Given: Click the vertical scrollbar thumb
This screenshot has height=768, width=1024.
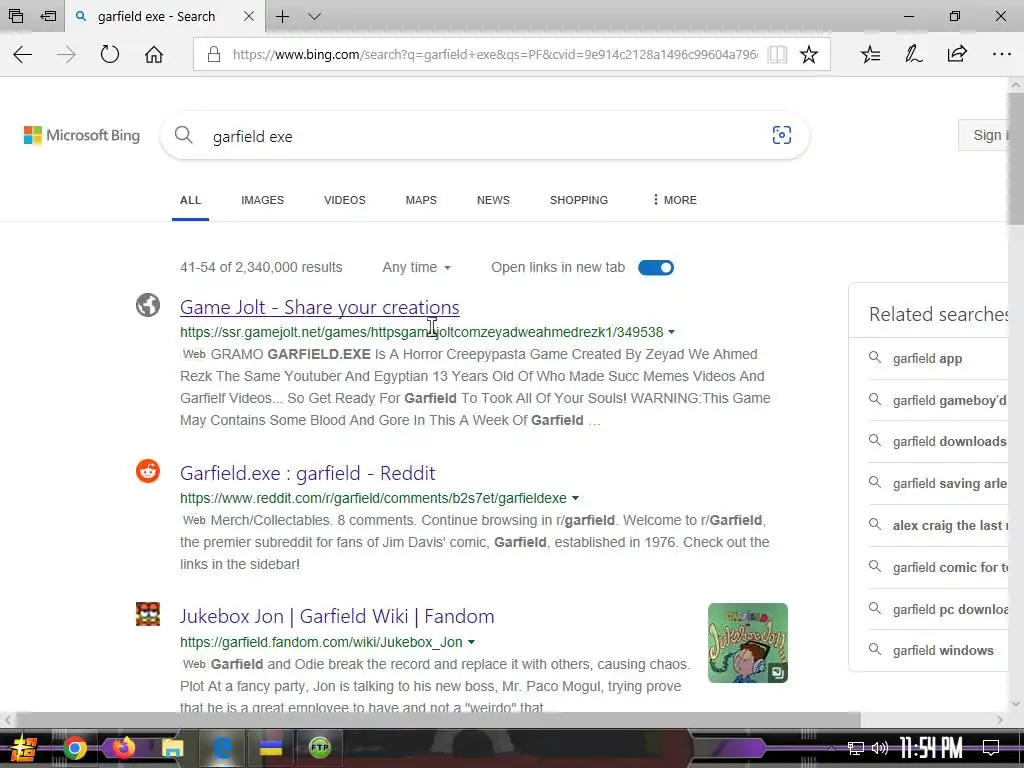Looking at the screenshot, I should click(1016, 159).
